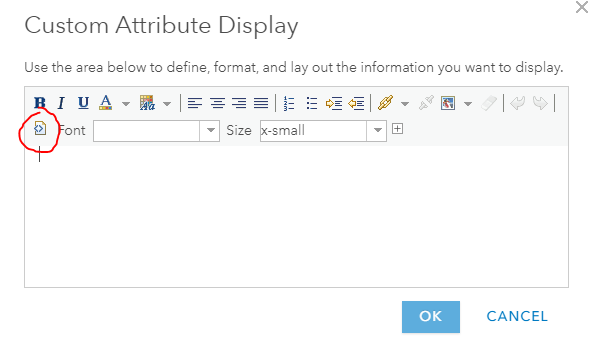Click the CANCEL button

pyautogui.click(x=517, y=317)
